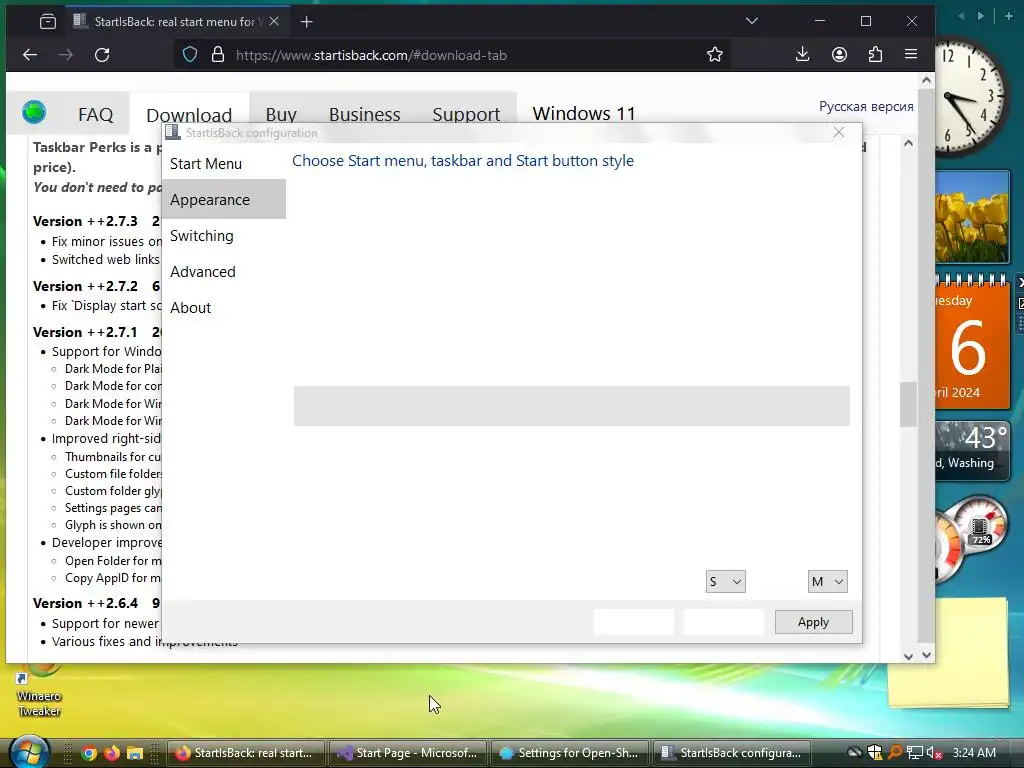This screenshot has height=768, width=1024.
Task: Click the CPU meter gadget
Action: (972, 537)
